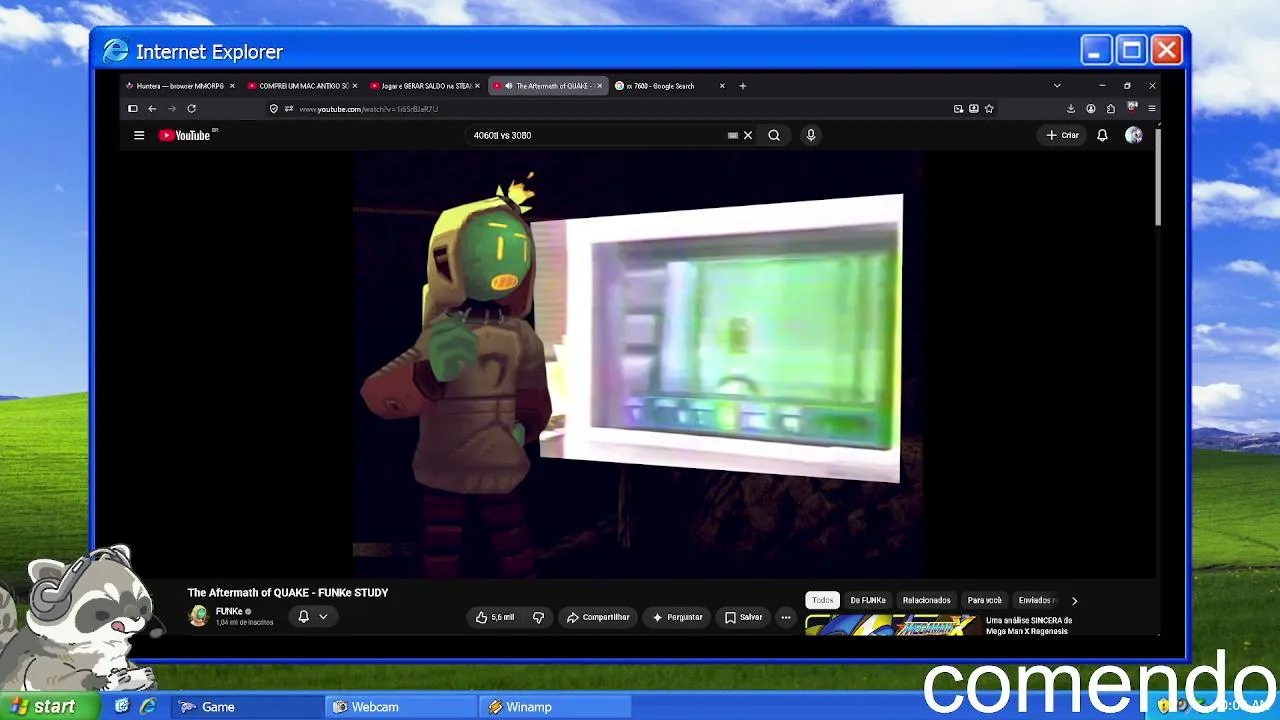The height and width of the screenshot is (720, 1280).
Task: Show desktop from the quick launch icon
Action: pos(122,707)
